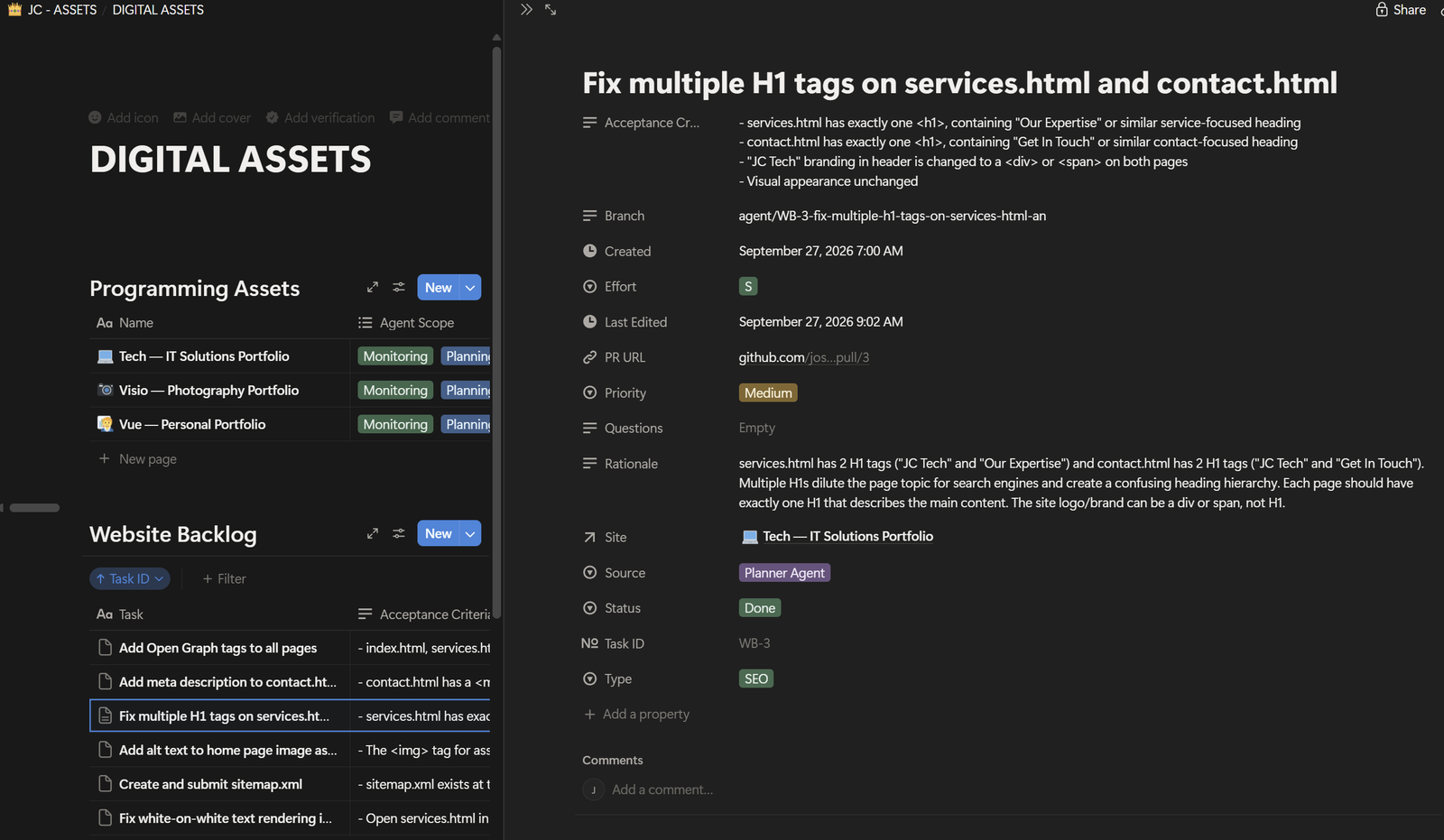
Task: Click New button in Website Backlog
Action: (x=438, y=533)
